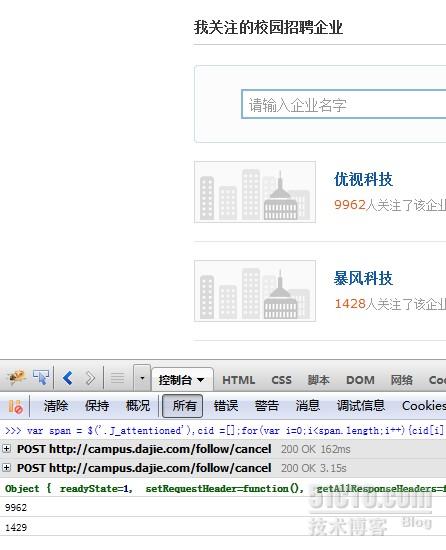Toggle the 概况 profile button
Image resolution: width=446 pixels, height=550 pixels.
click(138, 406)
